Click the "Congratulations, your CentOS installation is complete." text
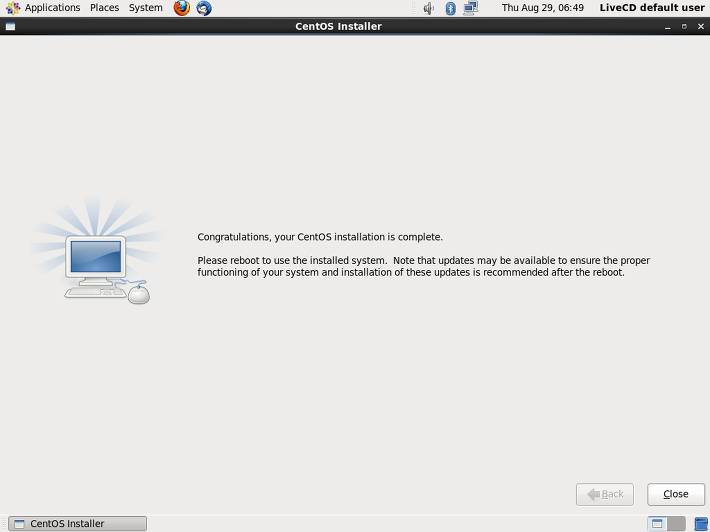This screenshot has height=532, width=710. tap(320, 237)
